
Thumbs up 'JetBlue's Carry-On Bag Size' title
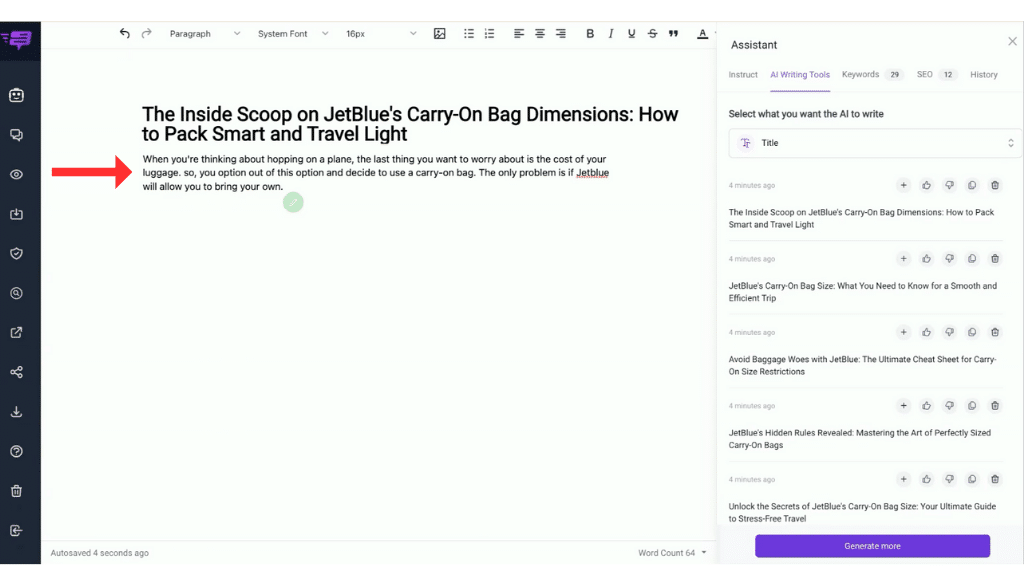coord(926,259)
